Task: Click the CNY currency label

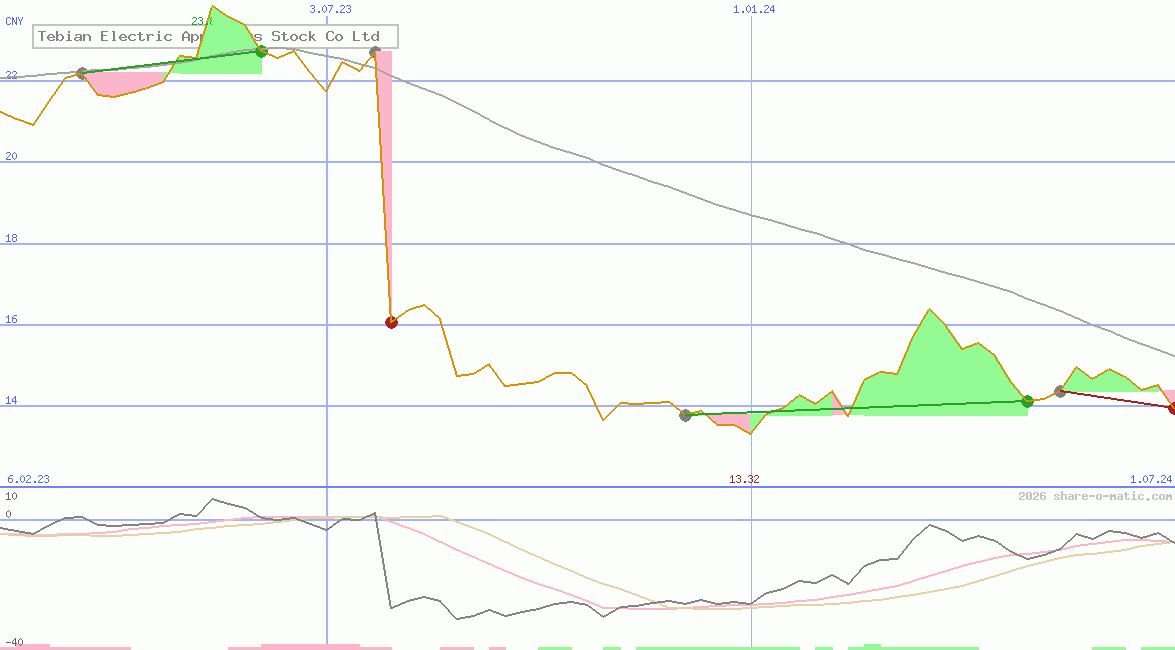Action: click(14, 21)
